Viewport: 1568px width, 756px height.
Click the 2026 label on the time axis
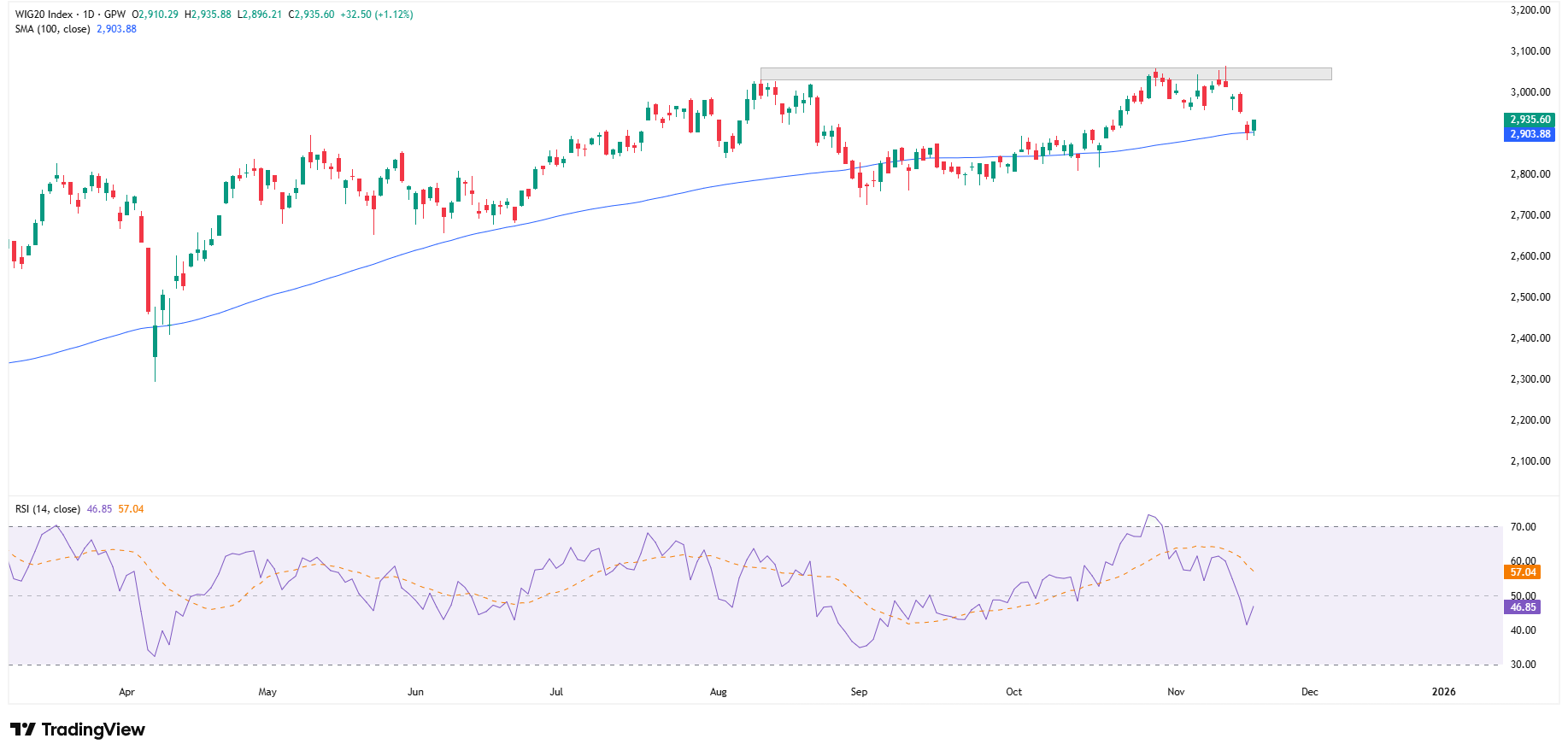tap(1443, 692)
